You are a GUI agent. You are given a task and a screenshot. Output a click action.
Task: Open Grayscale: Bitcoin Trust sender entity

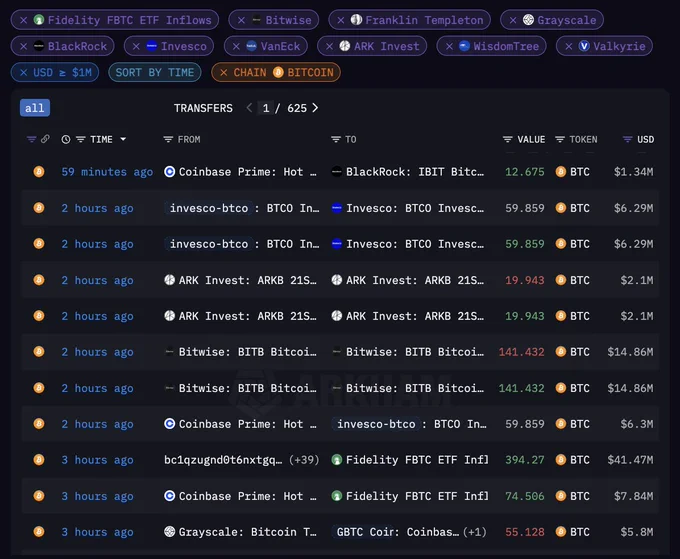click(x=247, y=532)
